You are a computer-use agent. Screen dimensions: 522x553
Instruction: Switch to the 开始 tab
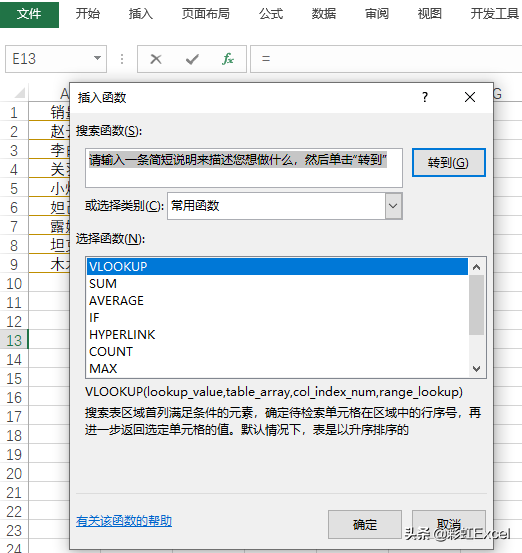point(88,14)
